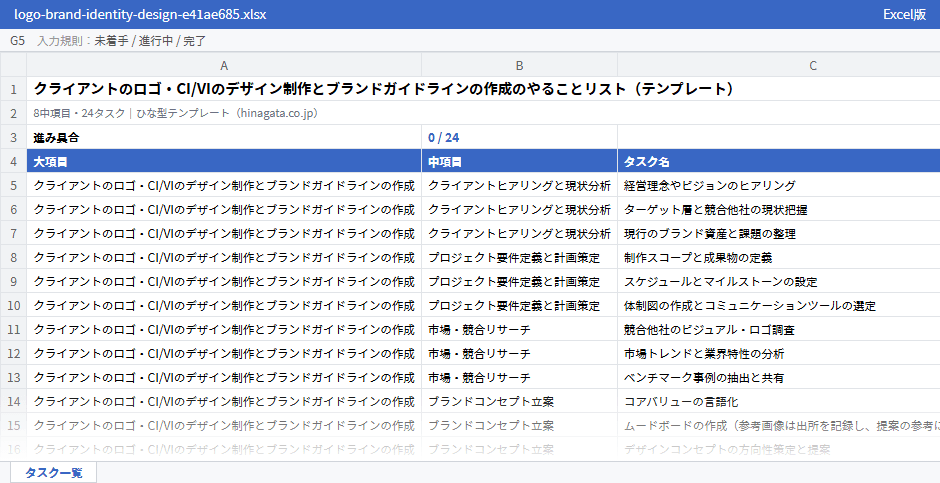
Task: Click the Excel版 label in title bar
Action: tap(905, 14)
